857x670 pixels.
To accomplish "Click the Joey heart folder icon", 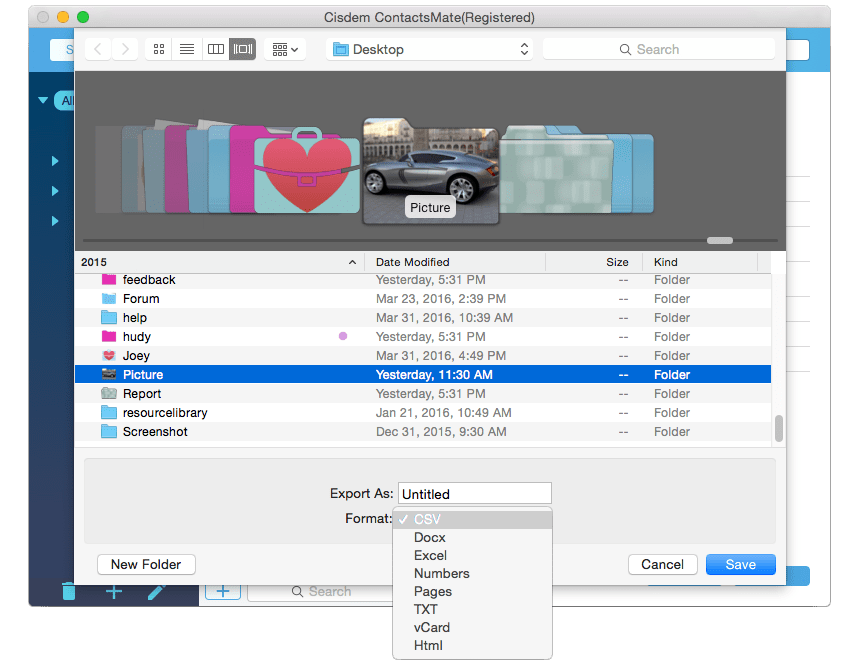I will [x=109, y=355].
